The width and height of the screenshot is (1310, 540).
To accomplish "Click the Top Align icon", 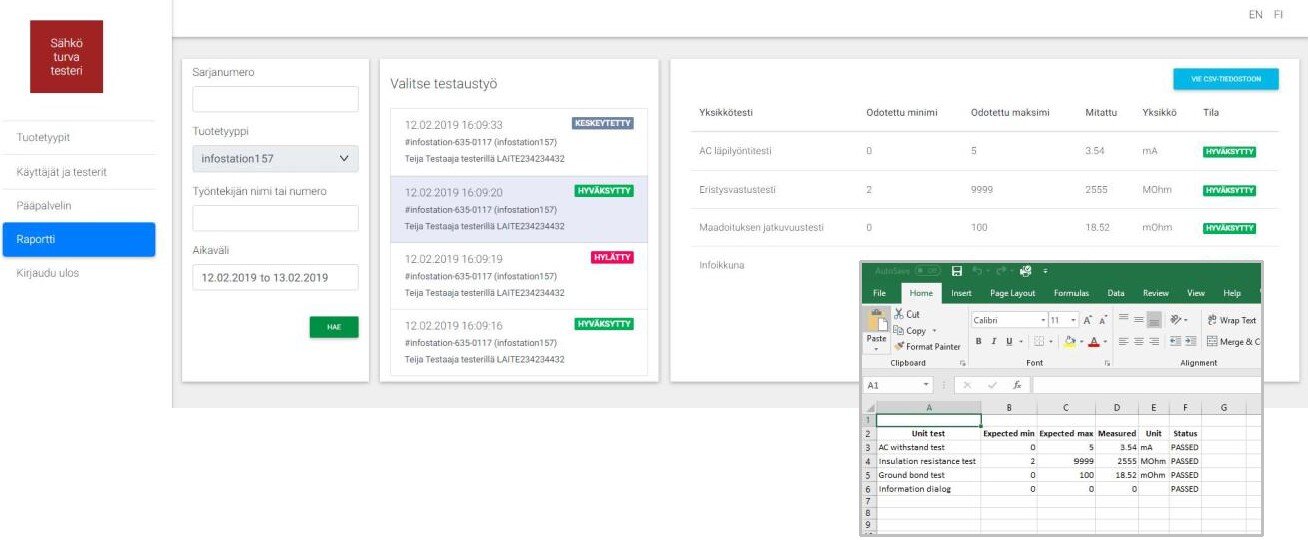I will click(1123, 317).
